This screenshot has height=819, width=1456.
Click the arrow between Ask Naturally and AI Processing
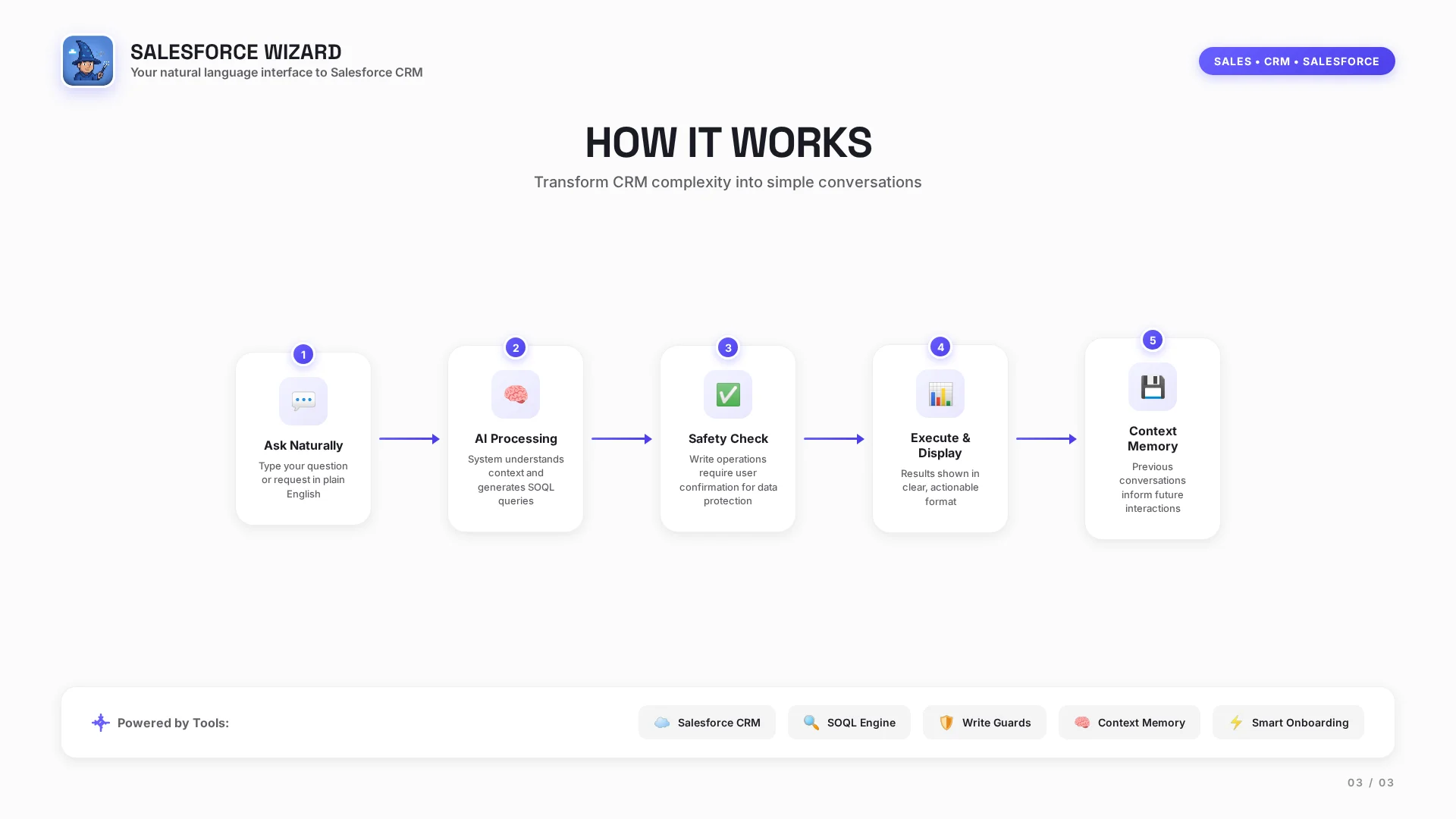click(409, 439)
